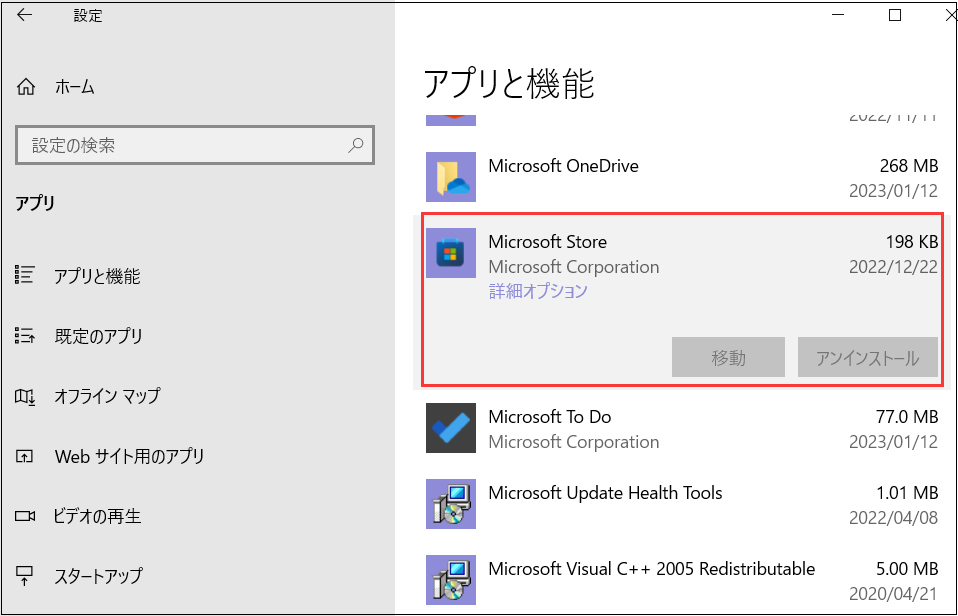The width and height of the screenshot is (958, 616).
Task: Click the Microsoft Store app icon
Action: (450, 253)
